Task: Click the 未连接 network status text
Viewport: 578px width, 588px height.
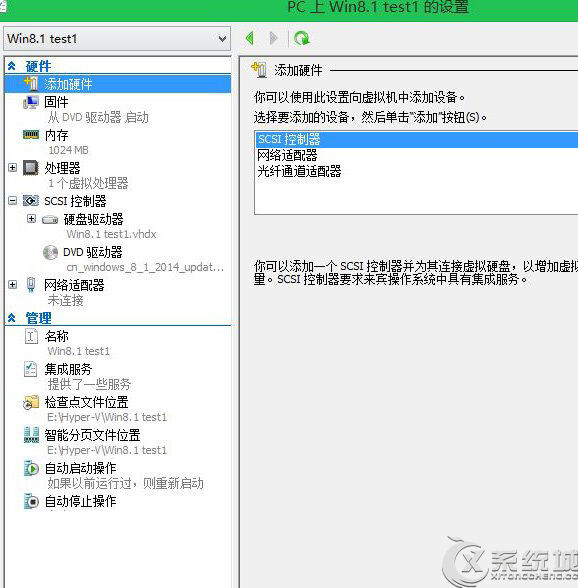Action: click(x=66, y=300)
